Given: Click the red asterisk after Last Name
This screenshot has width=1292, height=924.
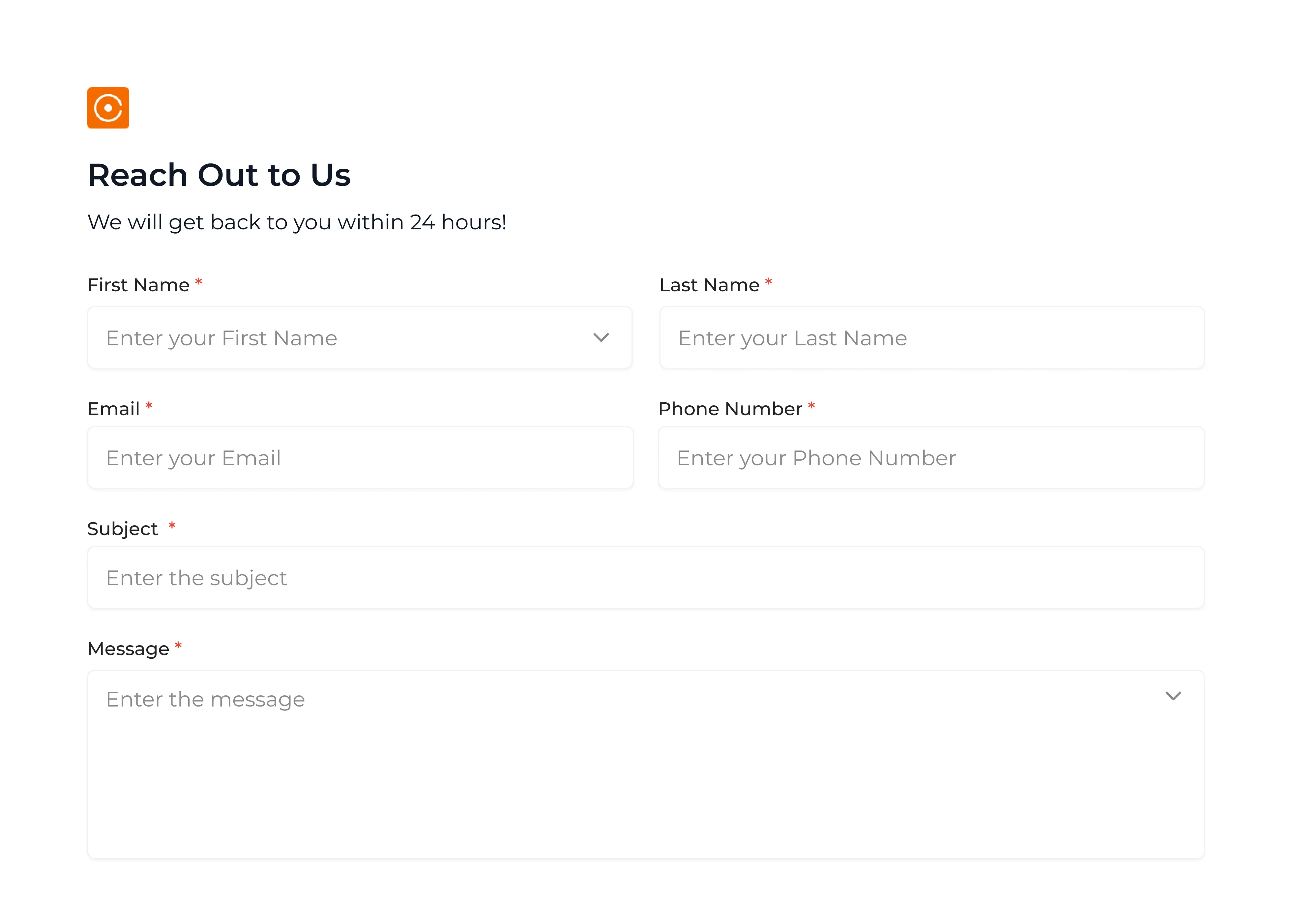Looking at the screenshot, I should [769, 282].
